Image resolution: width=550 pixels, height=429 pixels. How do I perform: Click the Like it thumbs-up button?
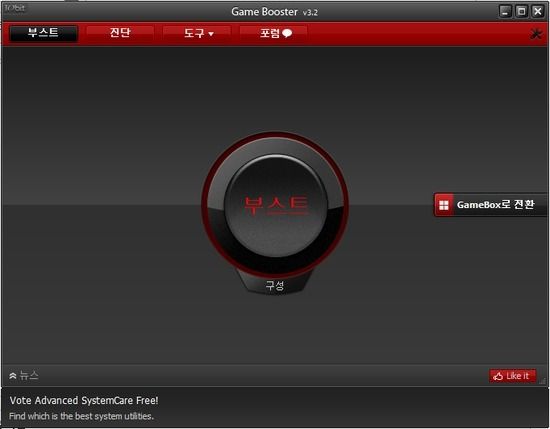click(512, 376)
